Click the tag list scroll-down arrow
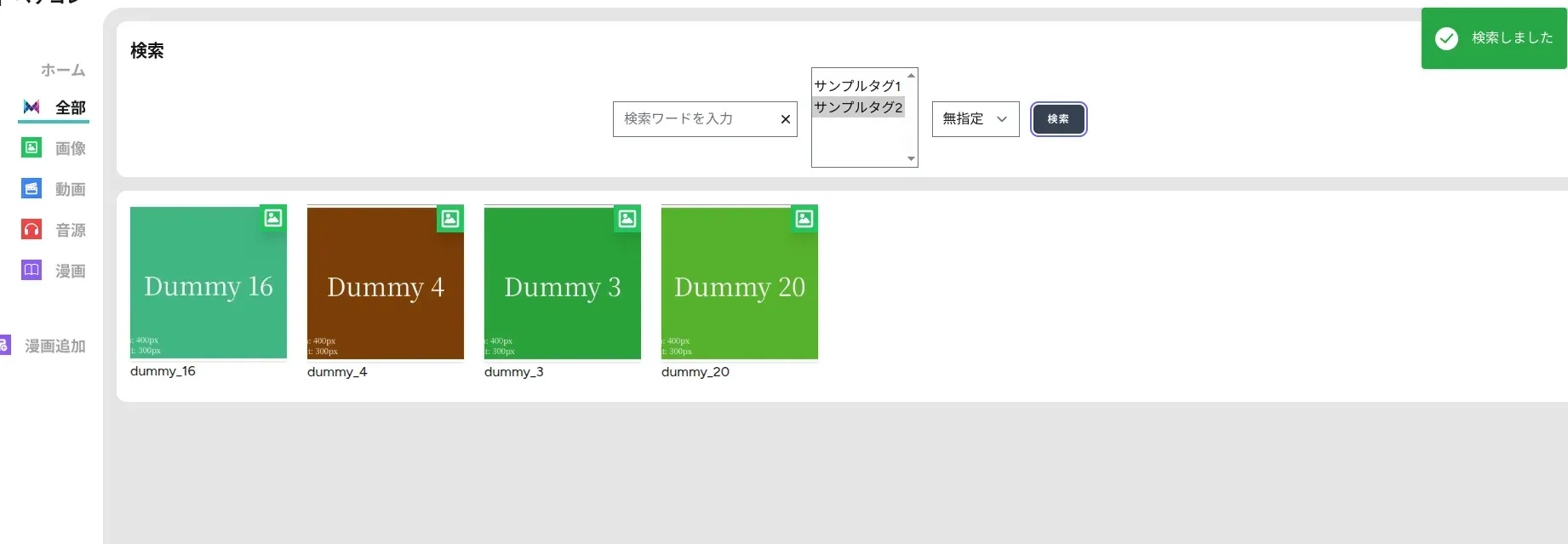The height and width of the screenshot is (544, 1568). tap(912, 158)
